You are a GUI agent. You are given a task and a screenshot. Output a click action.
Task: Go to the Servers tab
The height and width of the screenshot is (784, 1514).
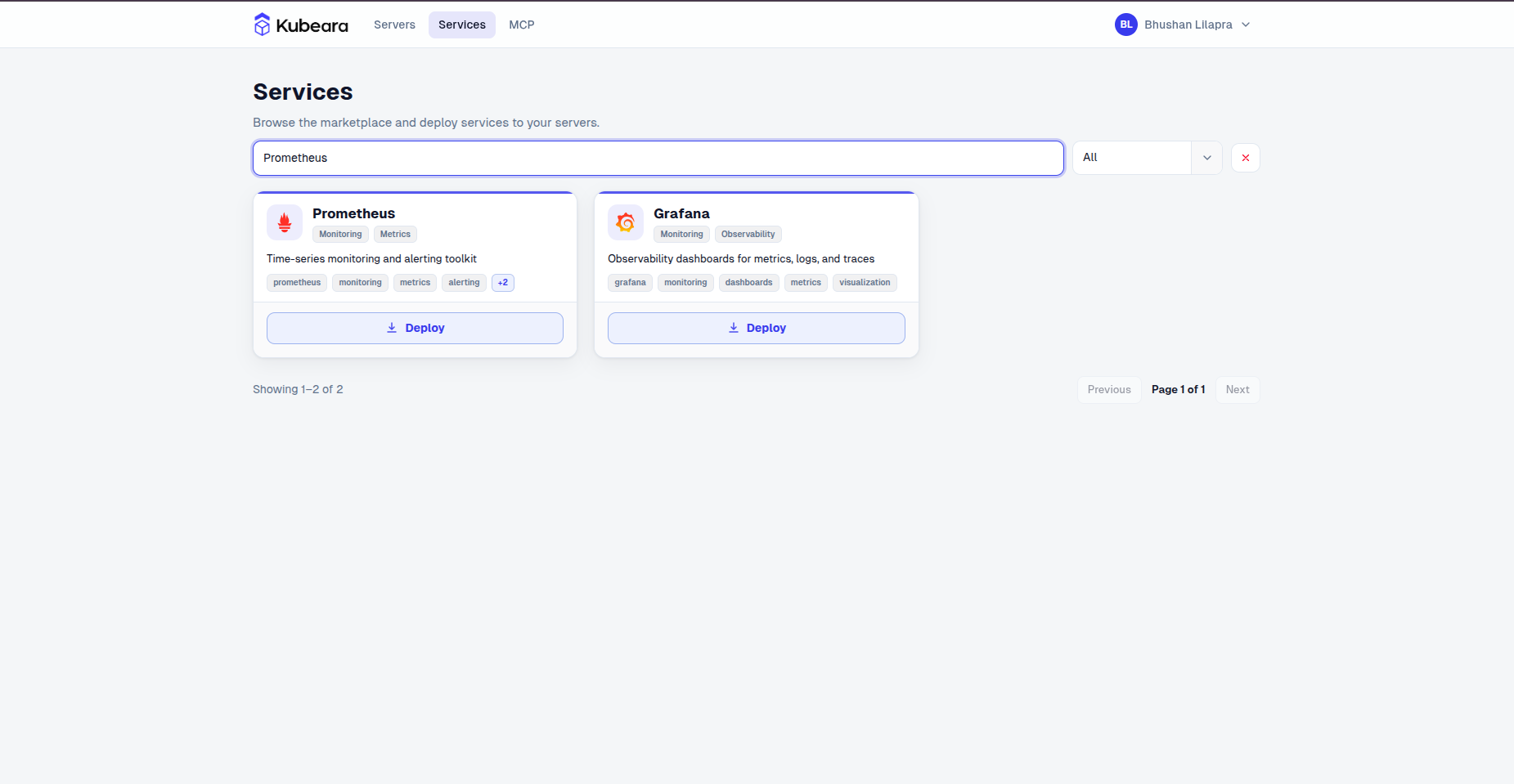pyautogui.click(x=394, y=25)
